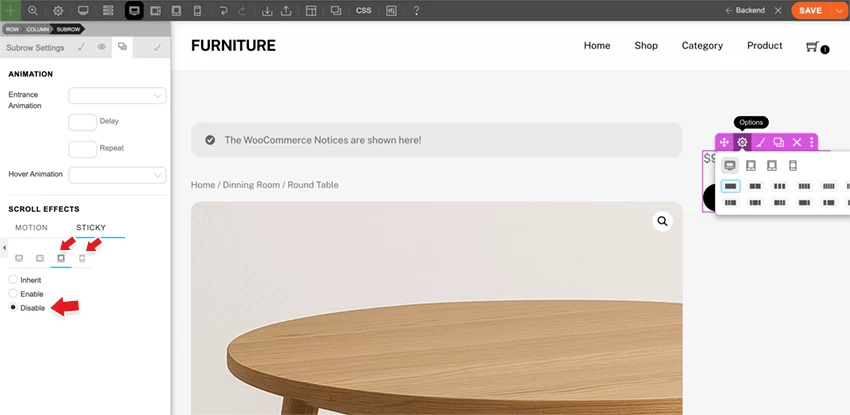The height and width of the screenshot is (415, 850).
Task: Open Subrow Settings tab
Action: point(35,48)
